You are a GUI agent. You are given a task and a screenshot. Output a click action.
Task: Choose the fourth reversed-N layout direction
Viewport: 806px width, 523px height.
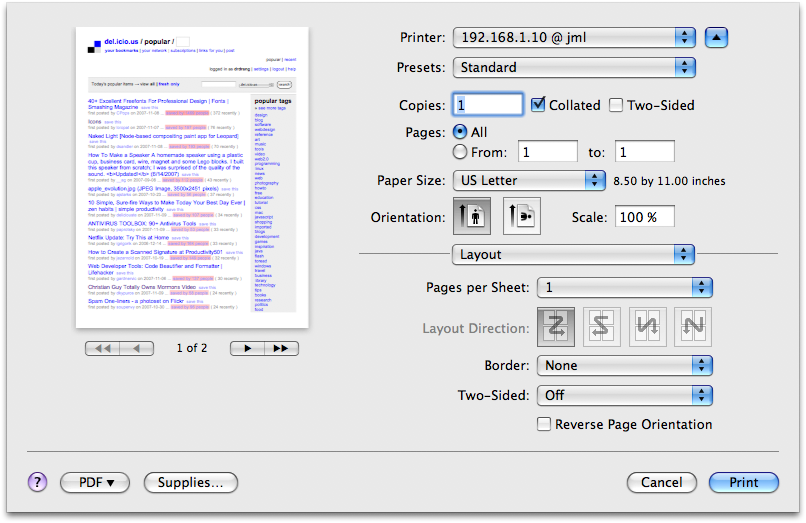693,327
